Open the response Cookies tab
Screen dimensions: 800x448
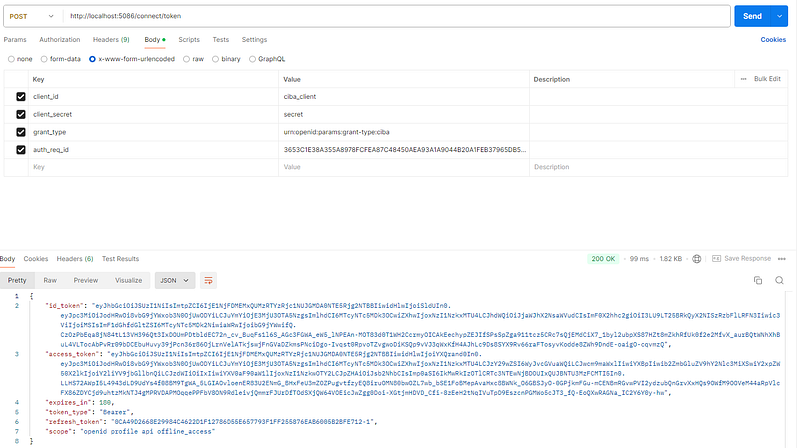[36, 259]
